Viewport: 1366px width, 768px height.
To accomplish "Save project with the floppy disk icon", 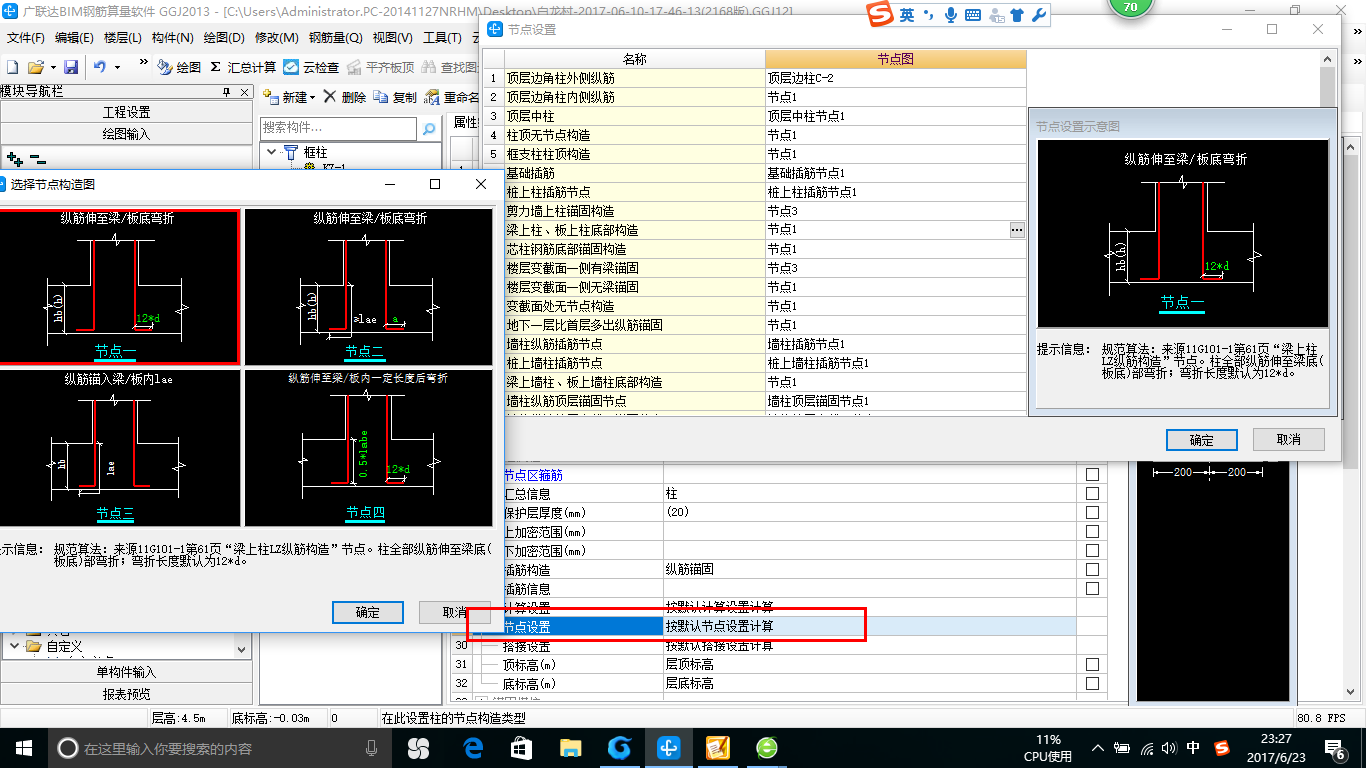I will point(71,67).
